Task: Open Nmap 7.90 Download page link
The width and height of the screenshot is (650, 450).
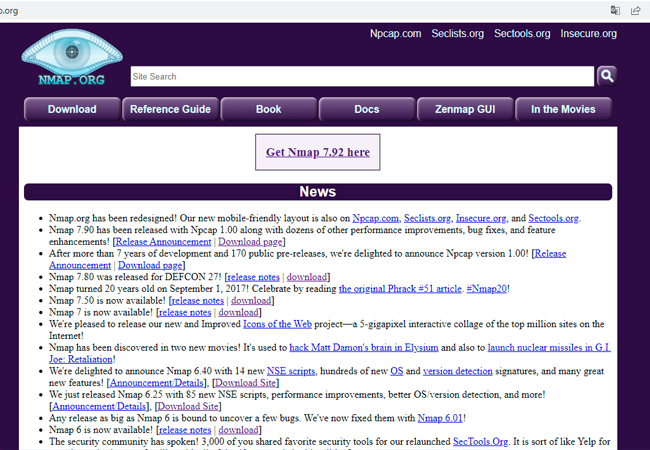Action: 250,242
